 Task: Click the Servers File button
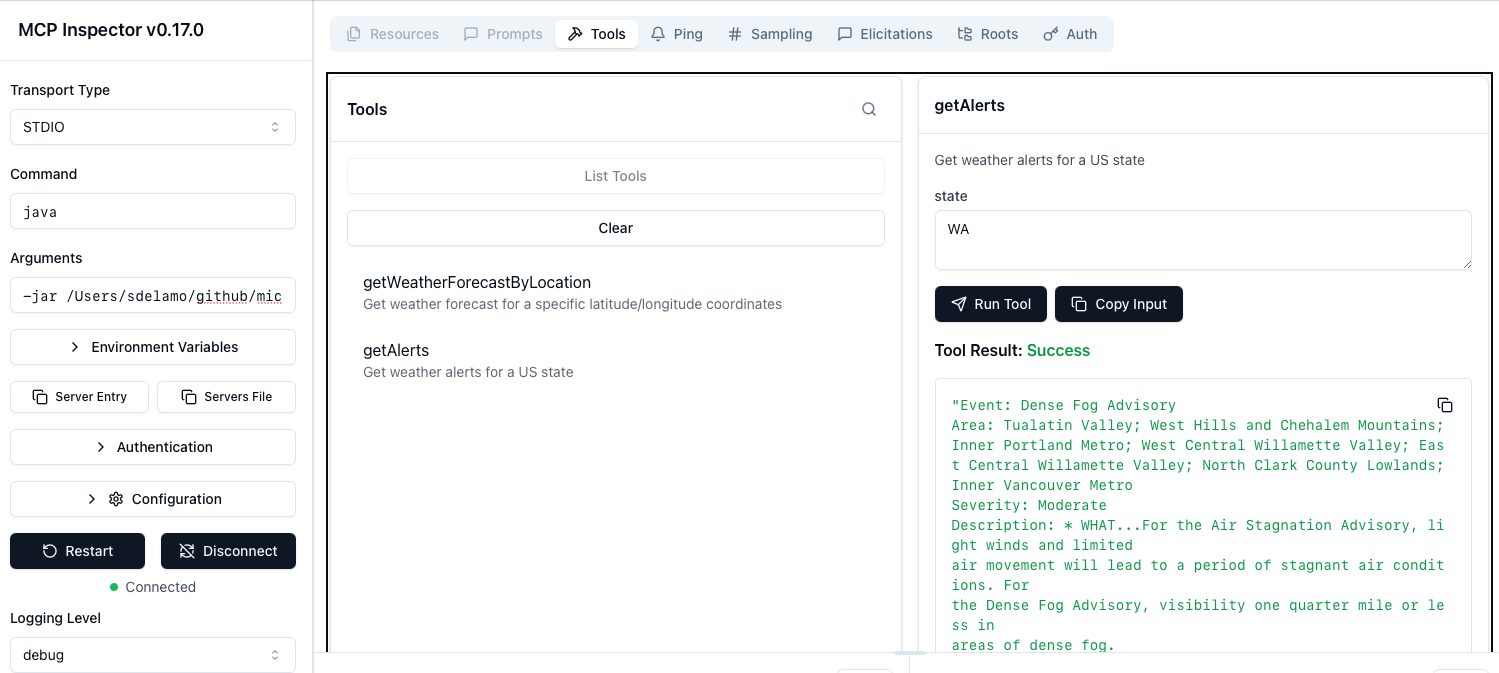pos(227,397)
